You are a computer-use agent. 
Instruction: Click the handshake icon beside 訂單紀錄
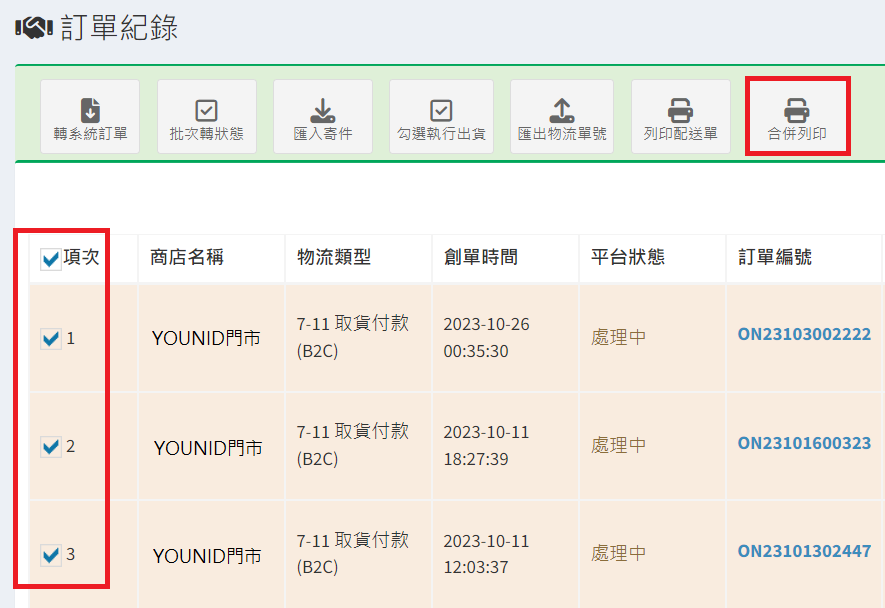tap(34, 29)
